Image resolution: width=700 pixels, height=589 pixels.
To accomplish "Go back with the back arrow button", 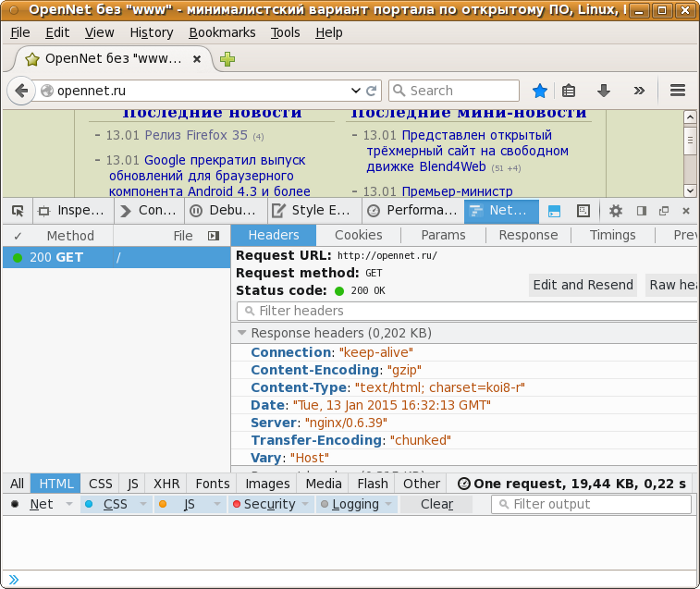I will pos(21,91).
